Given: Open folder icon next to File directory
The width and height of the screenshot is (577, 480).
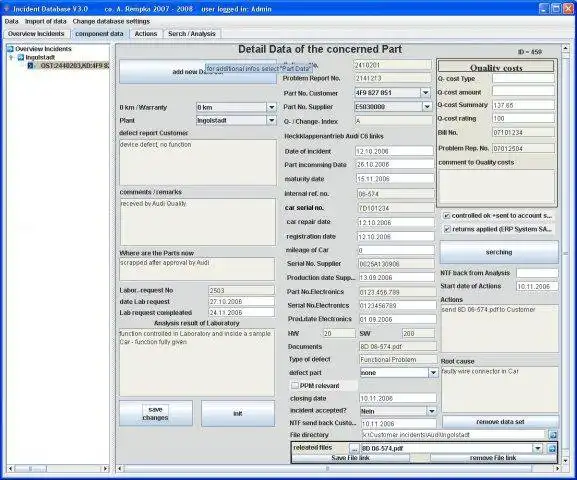Looking at the screenshot, I should [552, 435].
